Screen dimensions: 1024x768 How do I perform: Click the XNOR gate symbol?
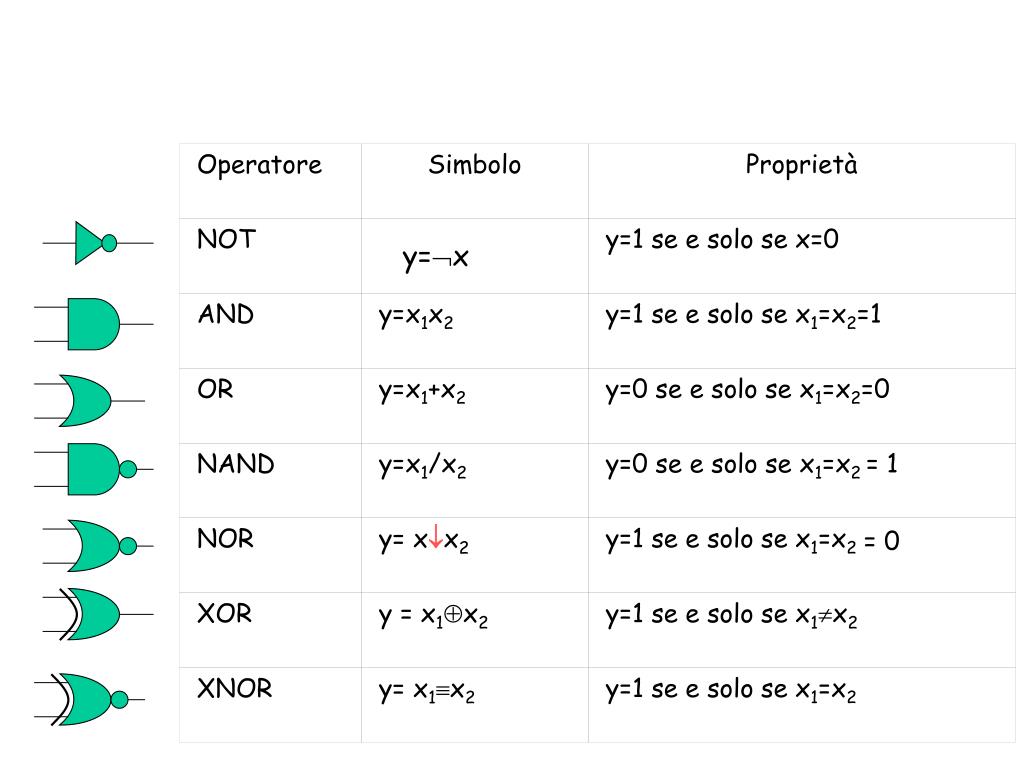coord(89,699)
